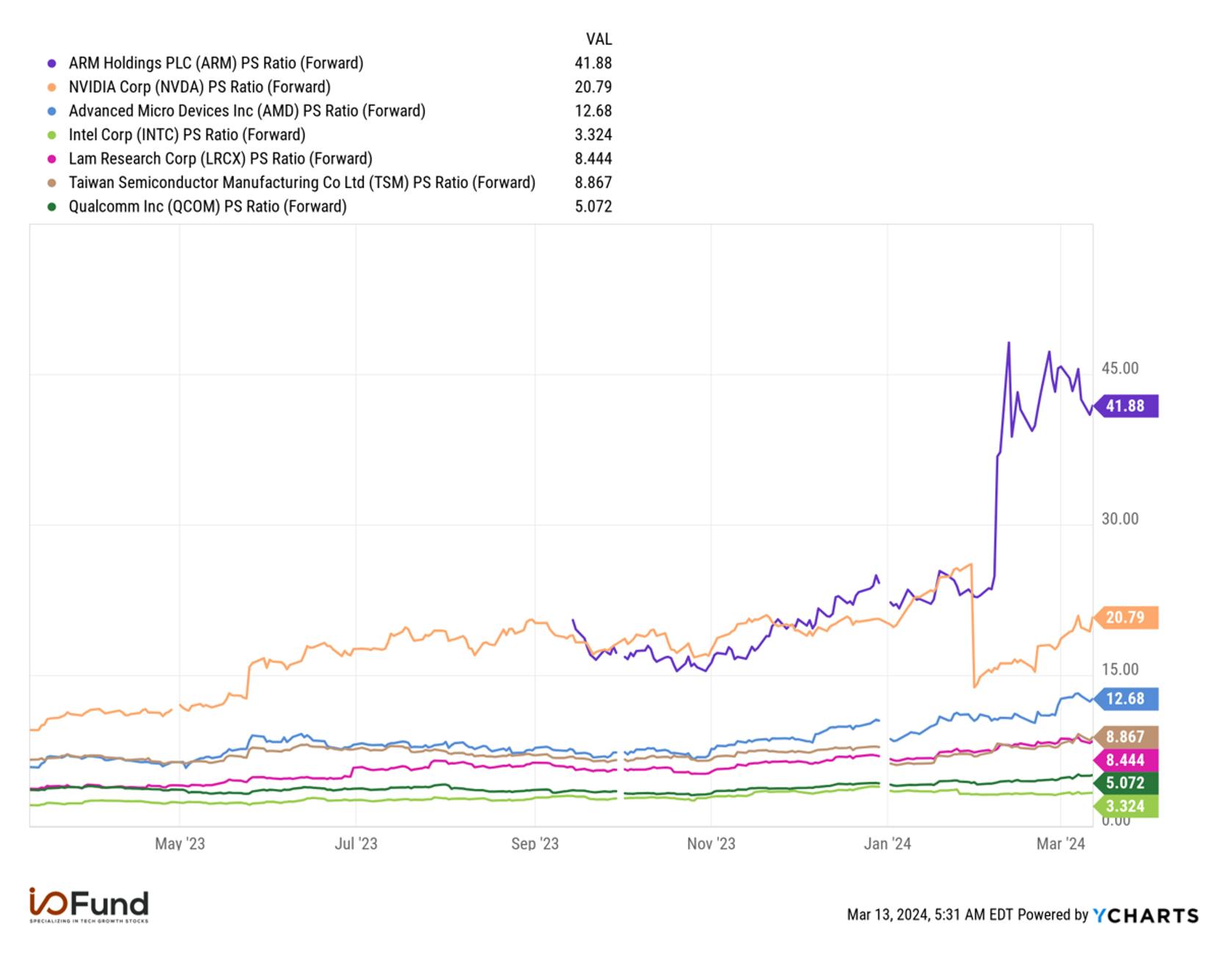Click the light green Intel legend dot
This screenshot has width=1232, height=959.
(x=51, y=135)
